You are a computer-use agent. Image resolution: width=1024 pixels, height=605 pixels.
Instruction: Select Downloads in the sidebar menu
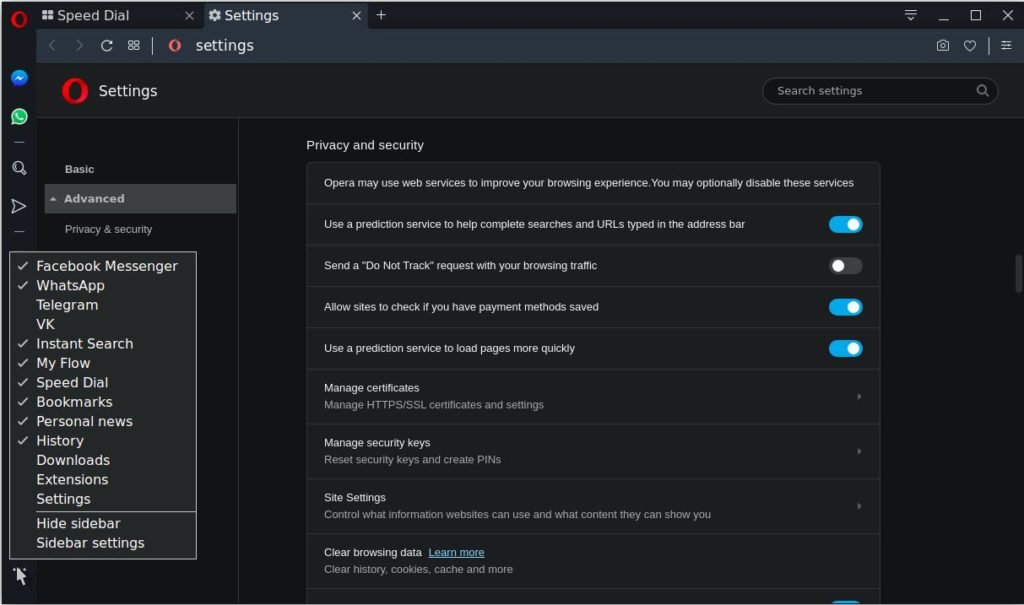[103, 460]
